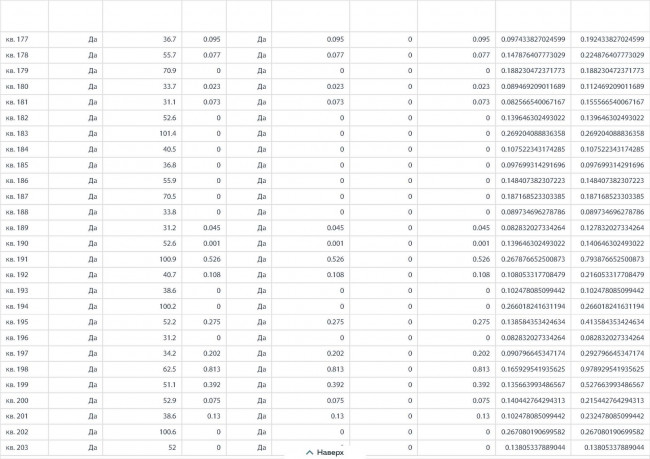650x459 pixels.
Task: Click the cell 0.232478085099442
Action: coord(612,416)
